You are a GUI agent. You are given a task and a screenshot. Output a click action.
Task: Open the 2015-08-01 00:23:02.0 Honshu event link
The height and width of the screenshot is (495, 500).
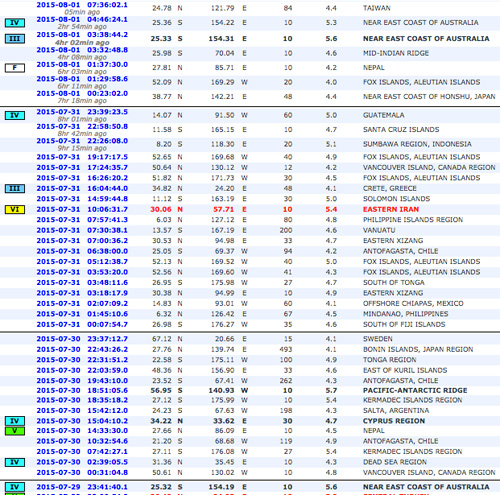(82, 94)
